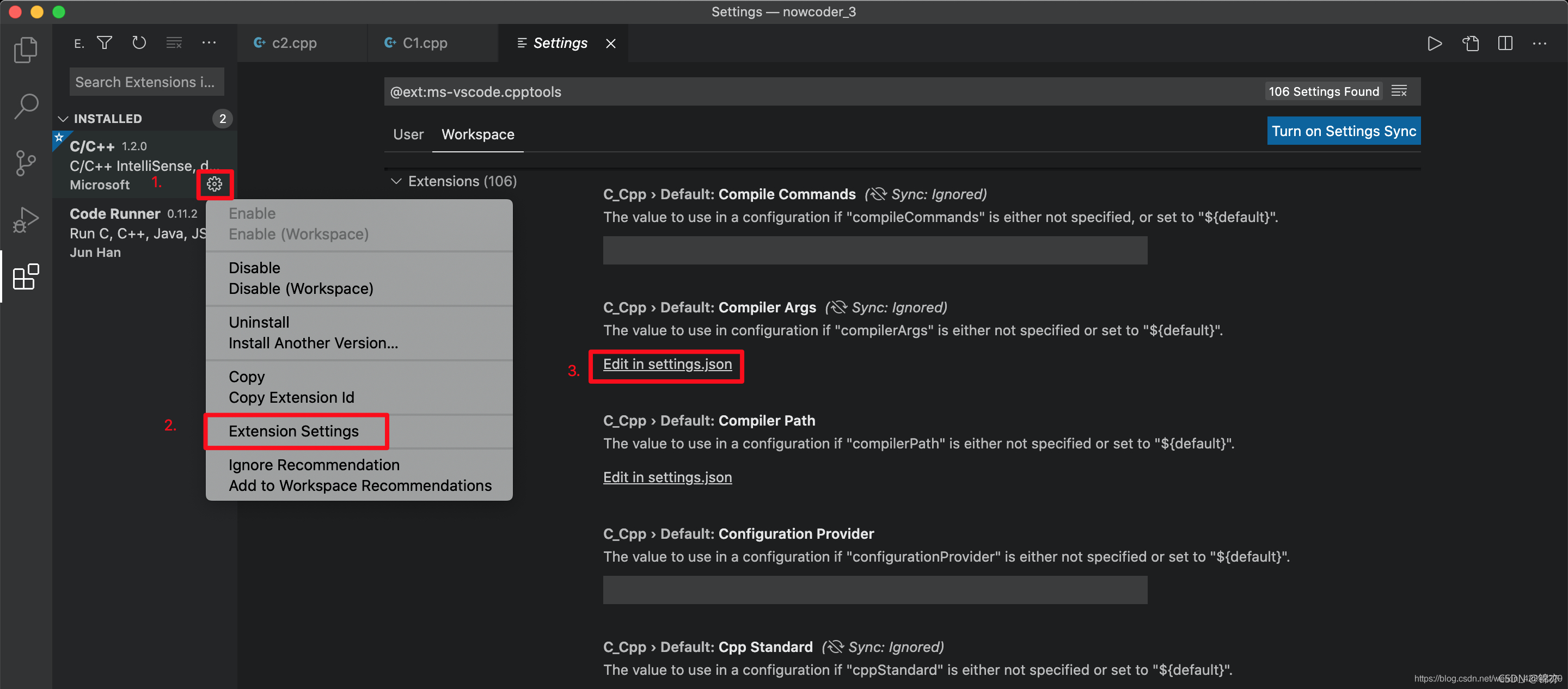Open the Explorer view in activity bar
Viewport: 1568px width, 689px height.
(x=26, y=50)
